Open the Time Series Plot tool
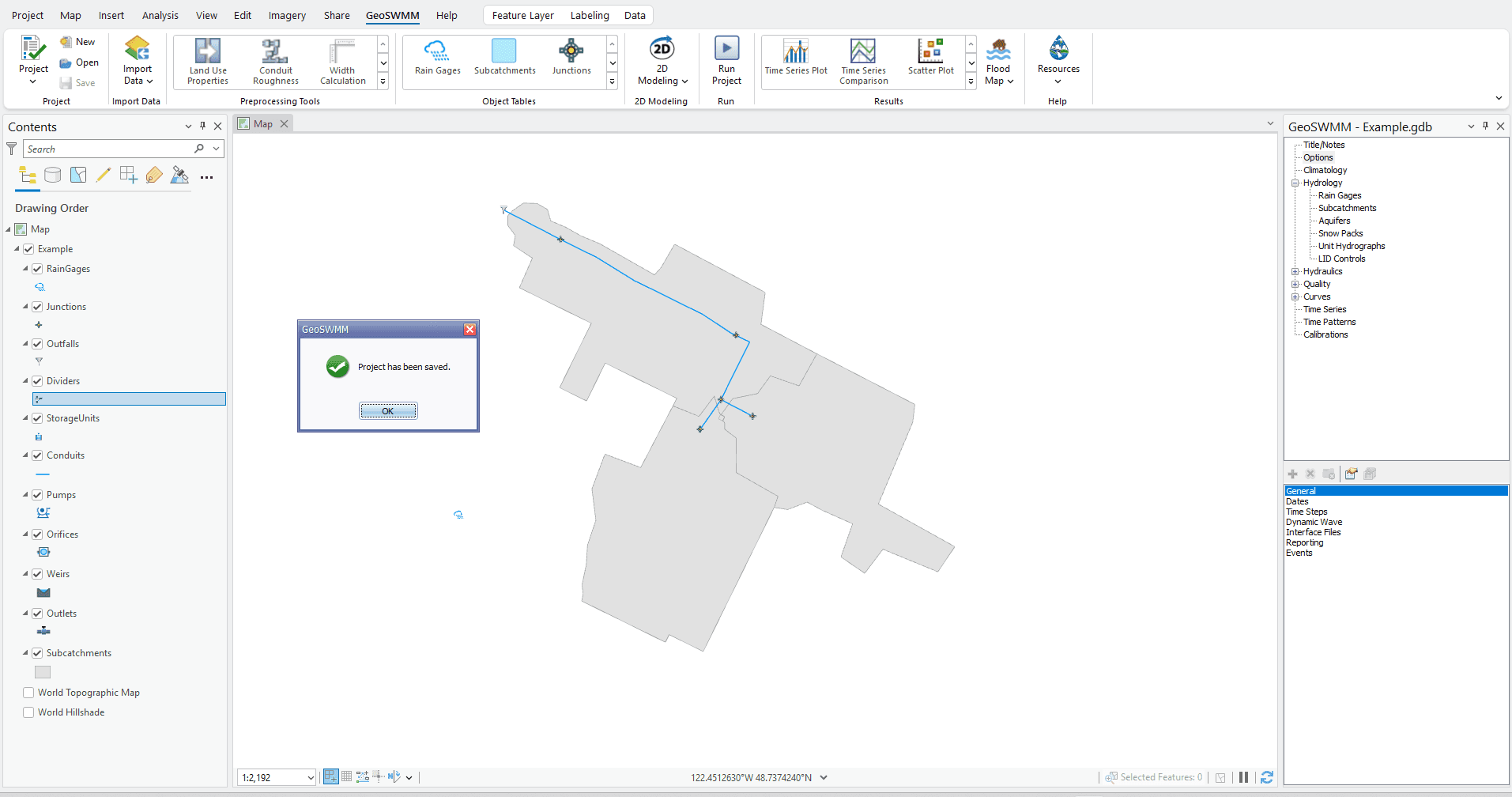 pos(795,59)
